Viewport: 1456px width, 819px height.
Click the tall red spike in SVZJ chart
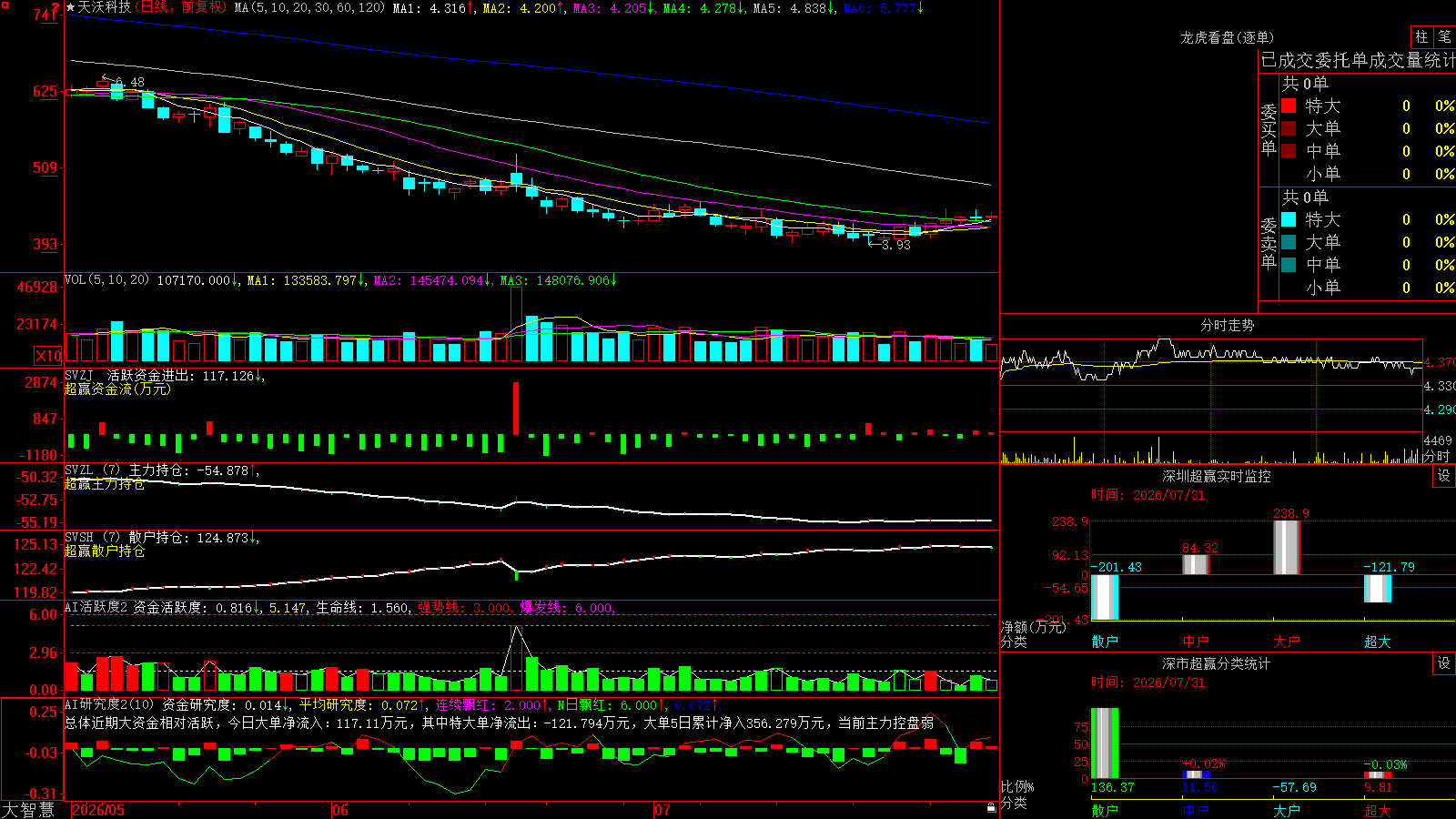(516, 409)
